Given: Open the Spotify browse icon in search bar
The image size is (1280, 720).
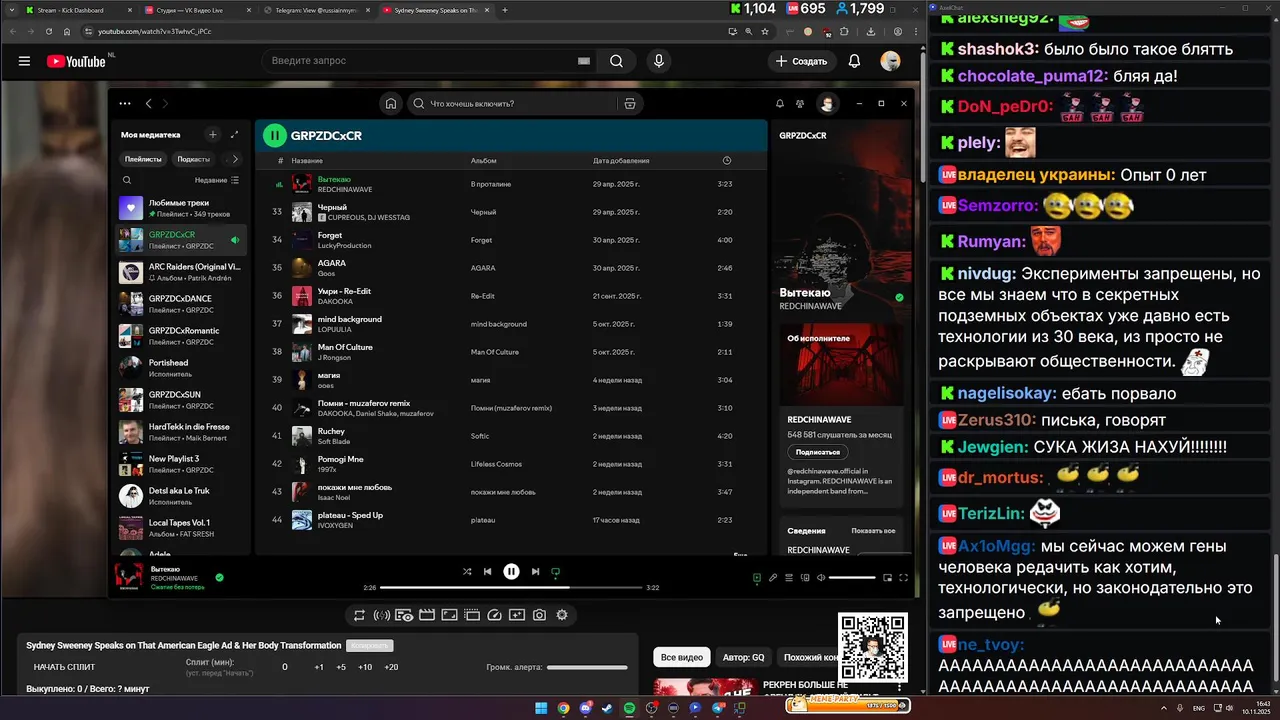Looking at the screenshot, I should pyautogui.click(x=630, y=103).
